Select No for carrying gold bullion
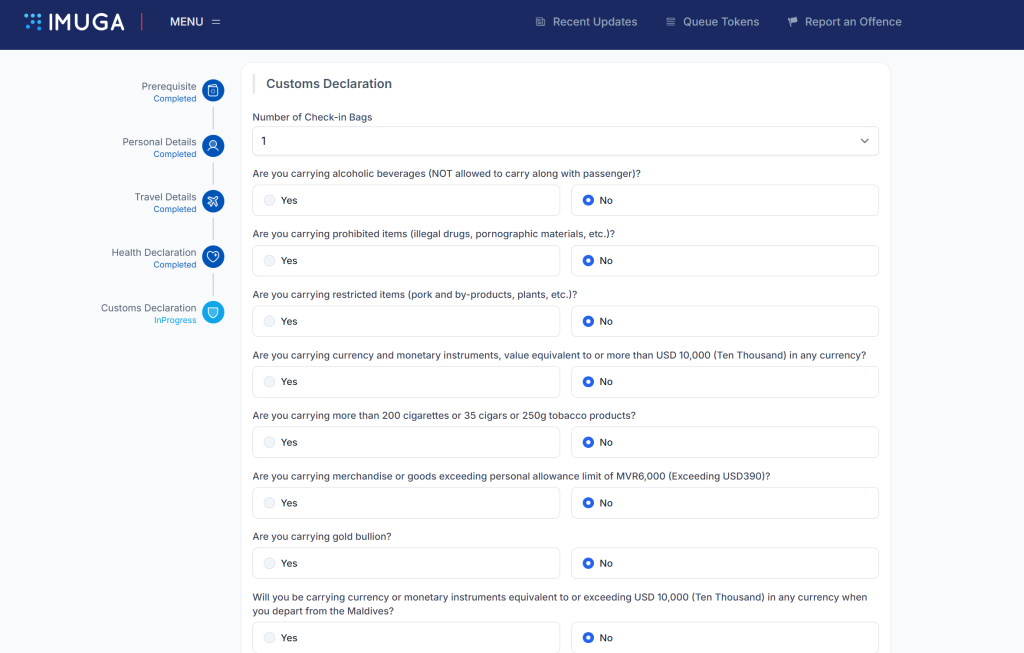This screenshot has height=653, width=1024. (x=725, y=563)
